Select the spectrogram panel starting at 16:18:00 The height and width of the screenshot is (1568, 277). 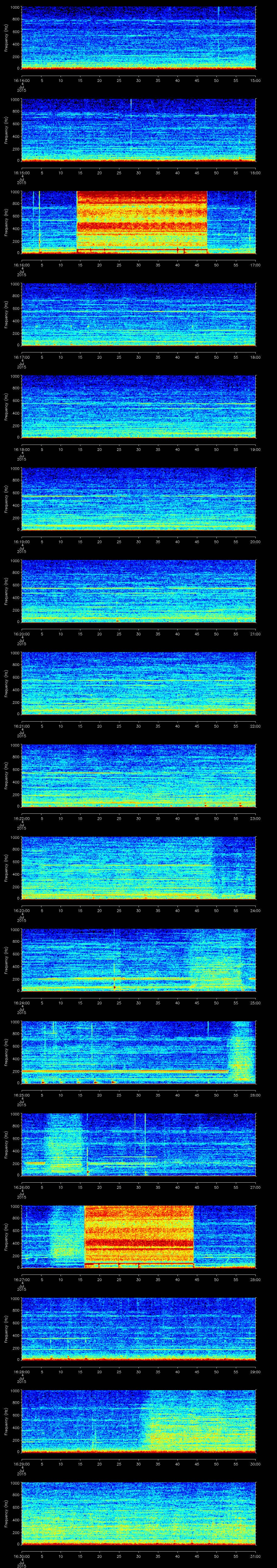(138, 407)
